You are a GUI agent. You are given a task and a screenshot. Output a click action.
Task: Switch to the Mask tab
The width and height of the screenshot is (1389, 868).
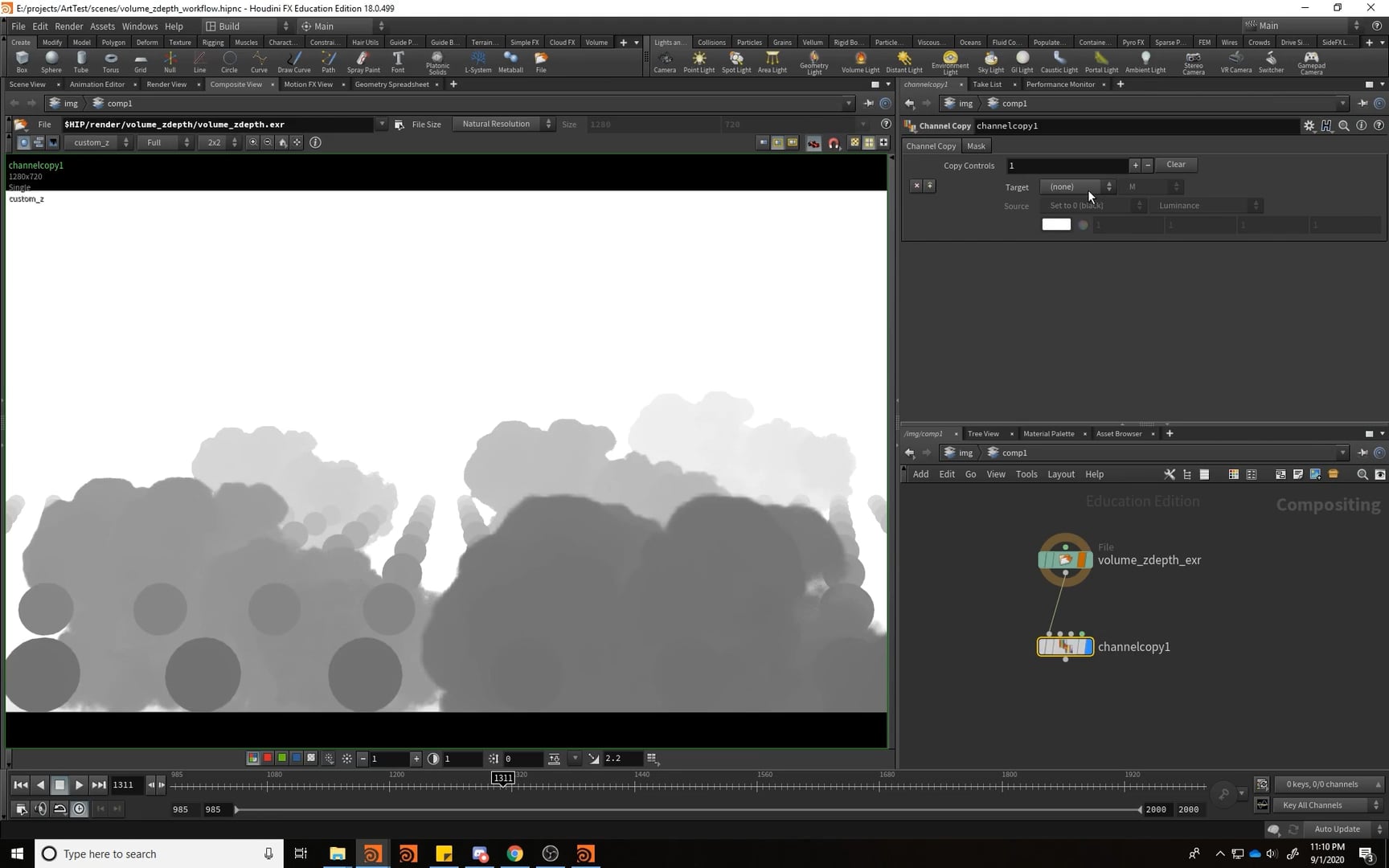(976, 146)
